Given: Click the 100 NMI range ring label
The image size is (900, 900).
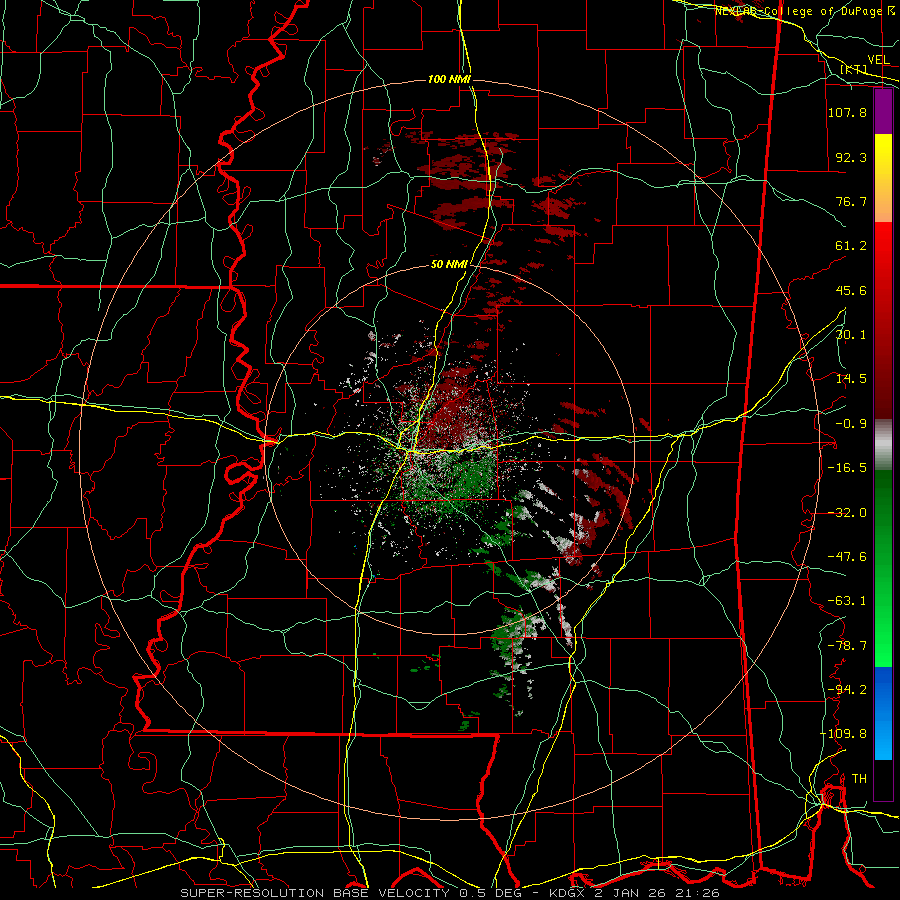Looking at the screenshot, I should click(449, 79).
